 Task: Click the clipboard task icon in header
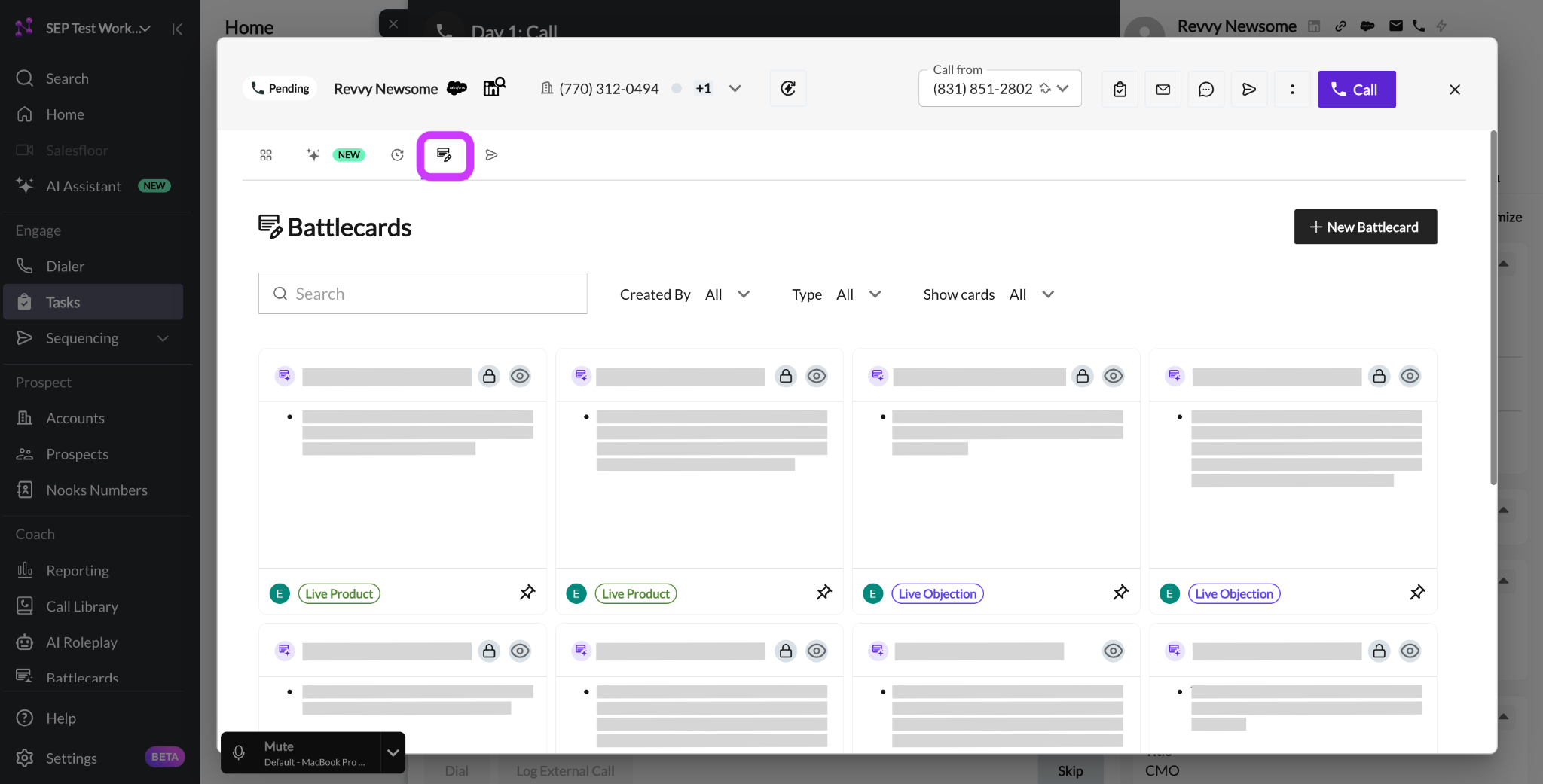1120,89
